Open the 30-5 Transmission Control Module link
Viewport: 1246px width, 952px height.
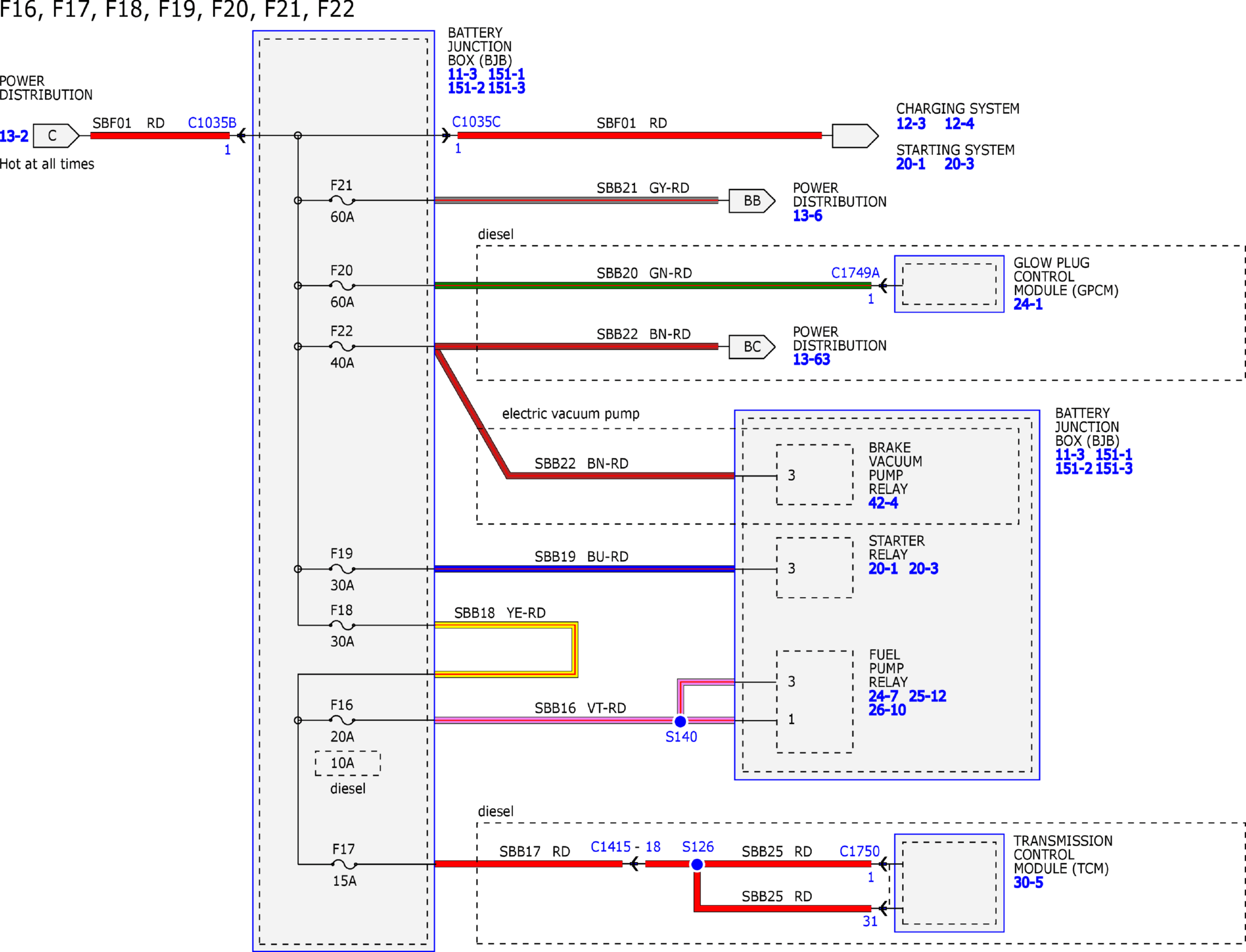(x=1028, y=882)
